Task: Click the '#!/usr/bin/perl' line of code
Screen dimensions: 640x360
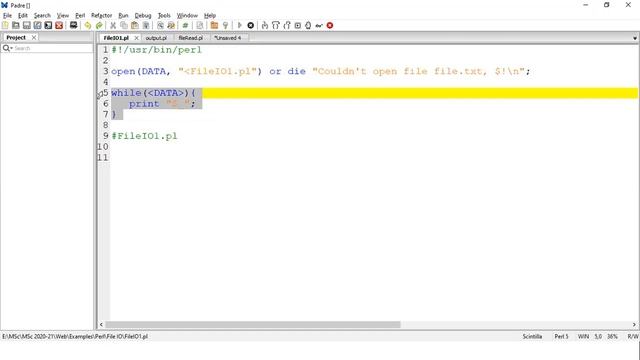Action: (156, 50)
